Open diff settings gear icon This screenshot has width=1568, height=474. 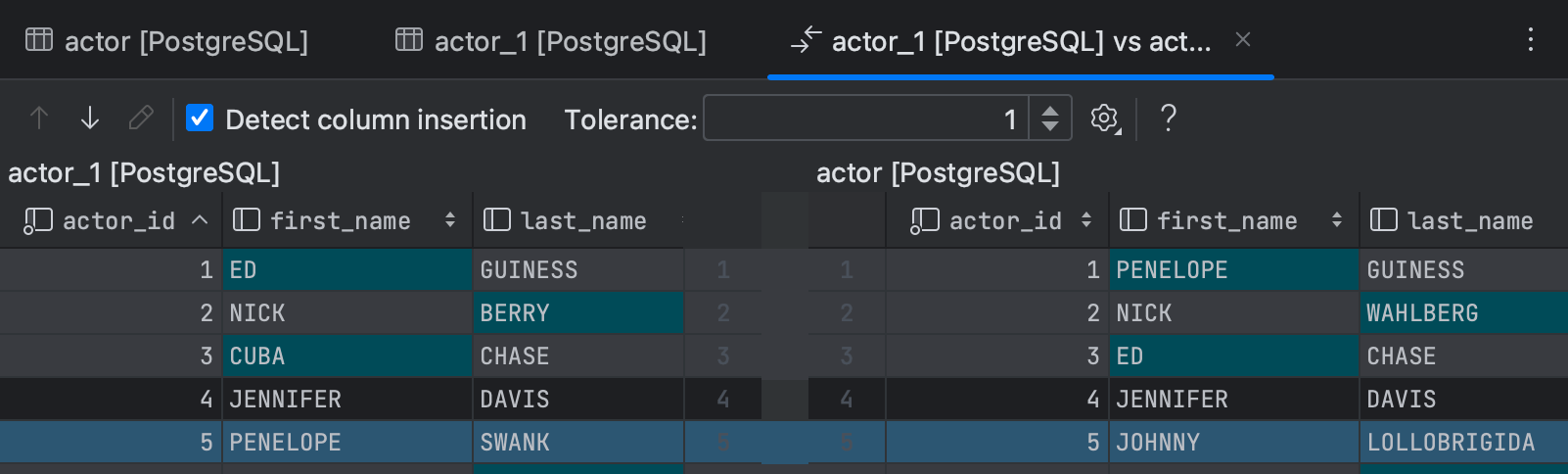(x=1105, y=118)
